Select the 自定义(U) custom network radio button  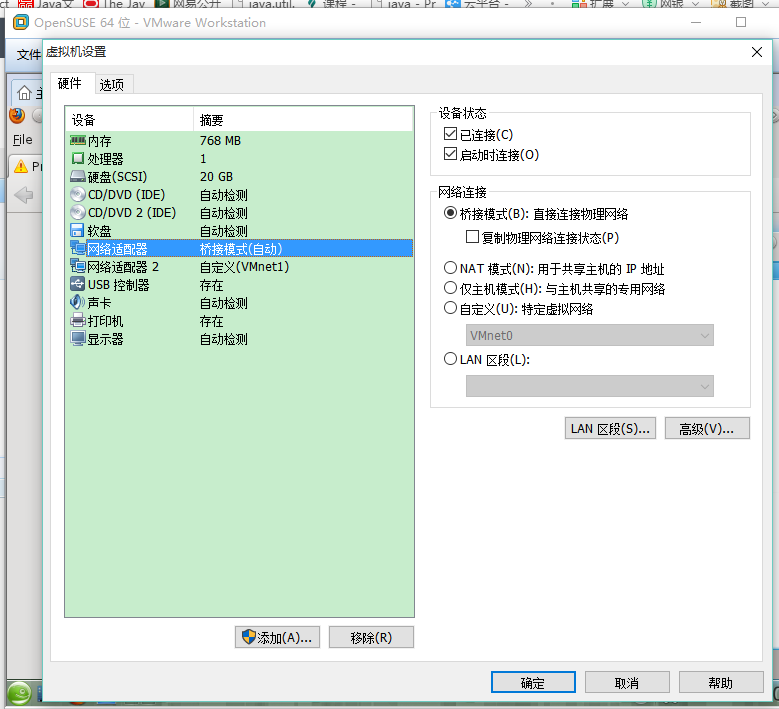[450, 308]
